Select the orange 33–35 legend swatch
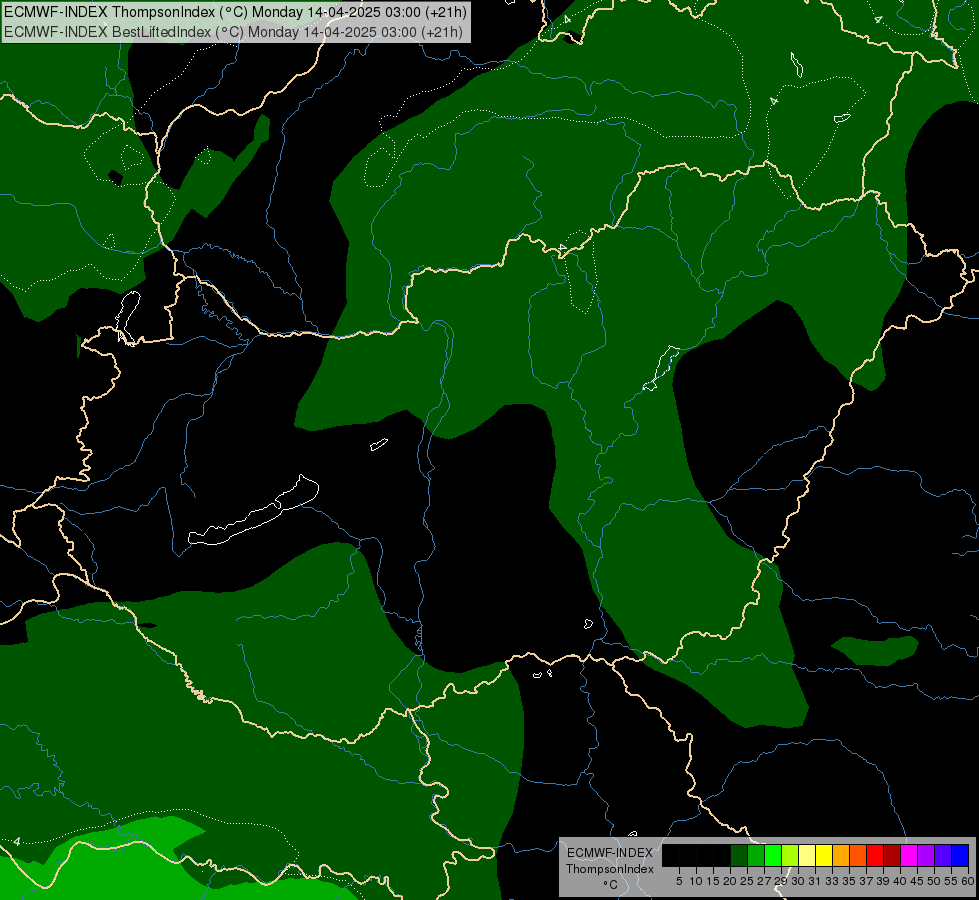The height and width of the screenshot is (900, 979). (x=841, y=855)
